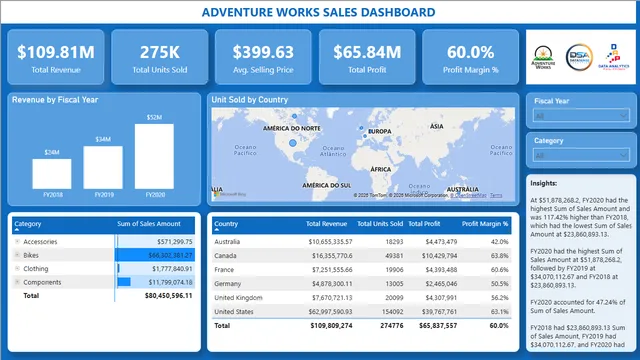Select the United States table row
This screenshot has height=360, width=640.
pyautogui.click(x=362, y=311)
